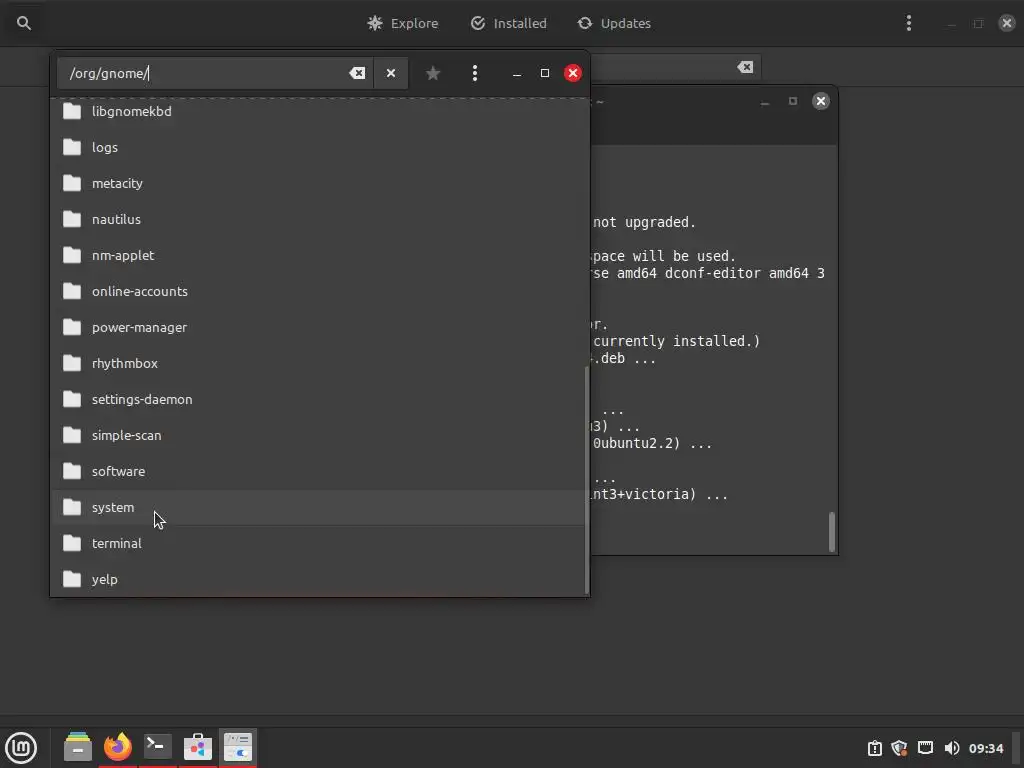Image resolution: width=1024 pixels, height=768 pixels.
Task: Close the dconf path search entry
Action: (x=391, y=73)
